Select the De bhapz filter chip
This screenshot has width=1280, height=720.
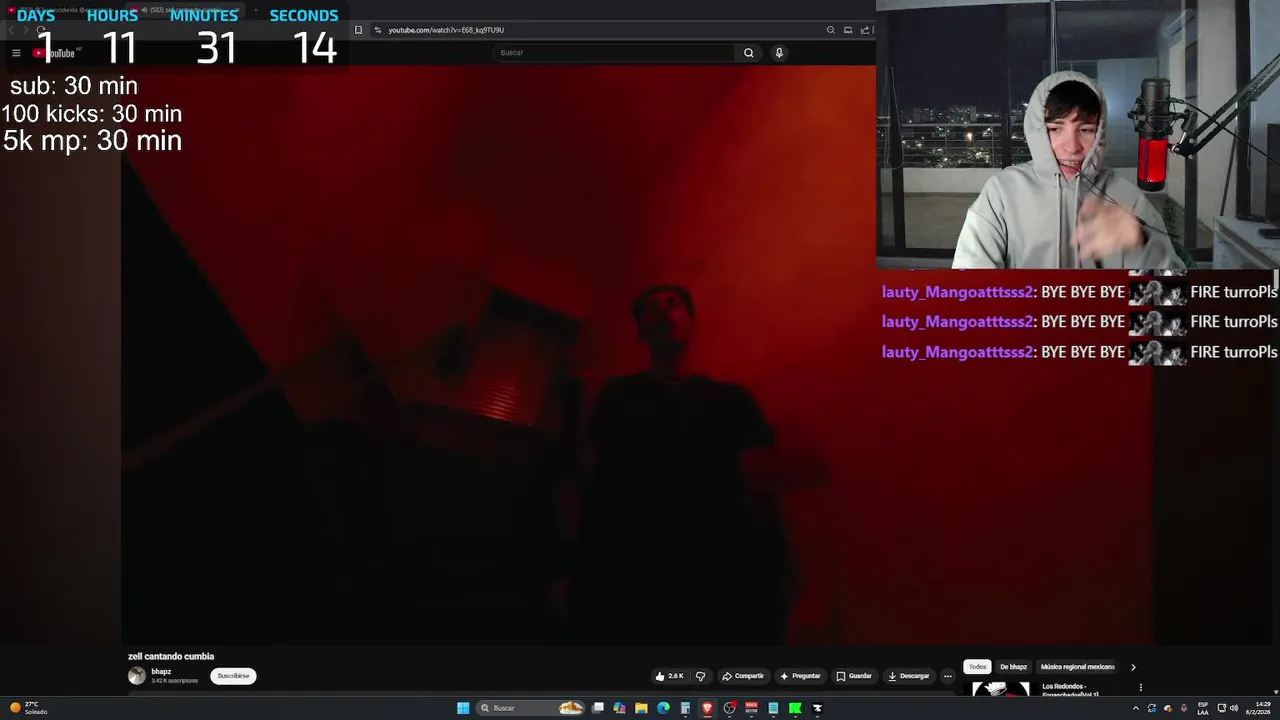[1013, 667]
